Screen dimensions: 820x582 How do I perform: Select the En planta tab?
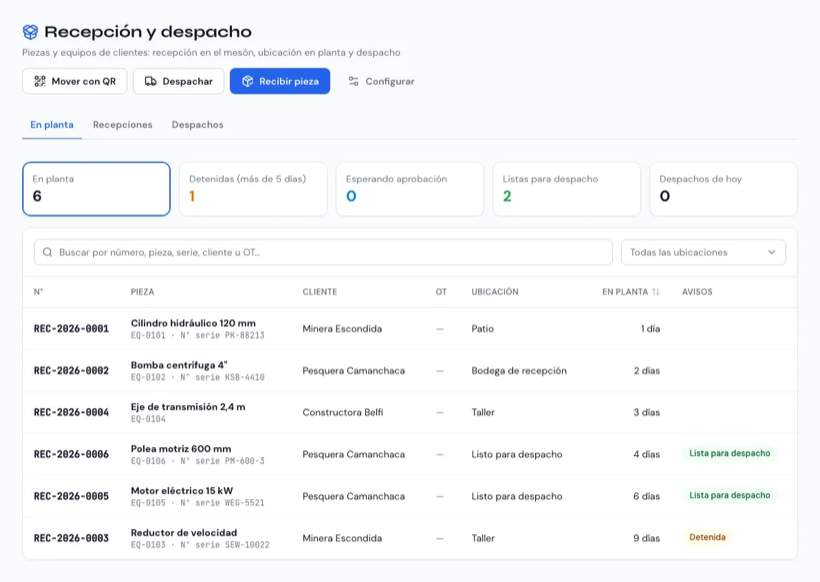point(52,124)
